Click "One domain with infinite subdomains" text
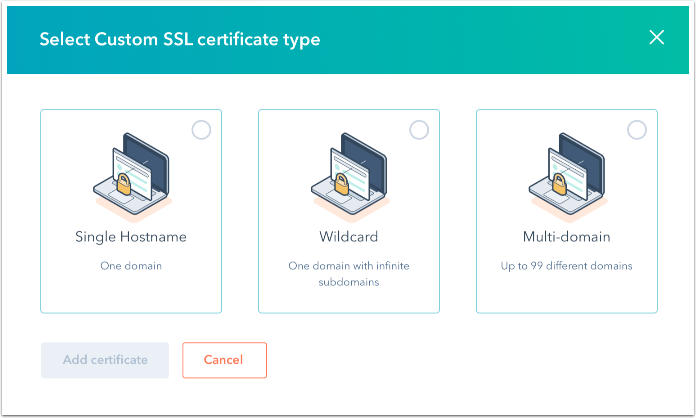696x418 pixels. 349,273
